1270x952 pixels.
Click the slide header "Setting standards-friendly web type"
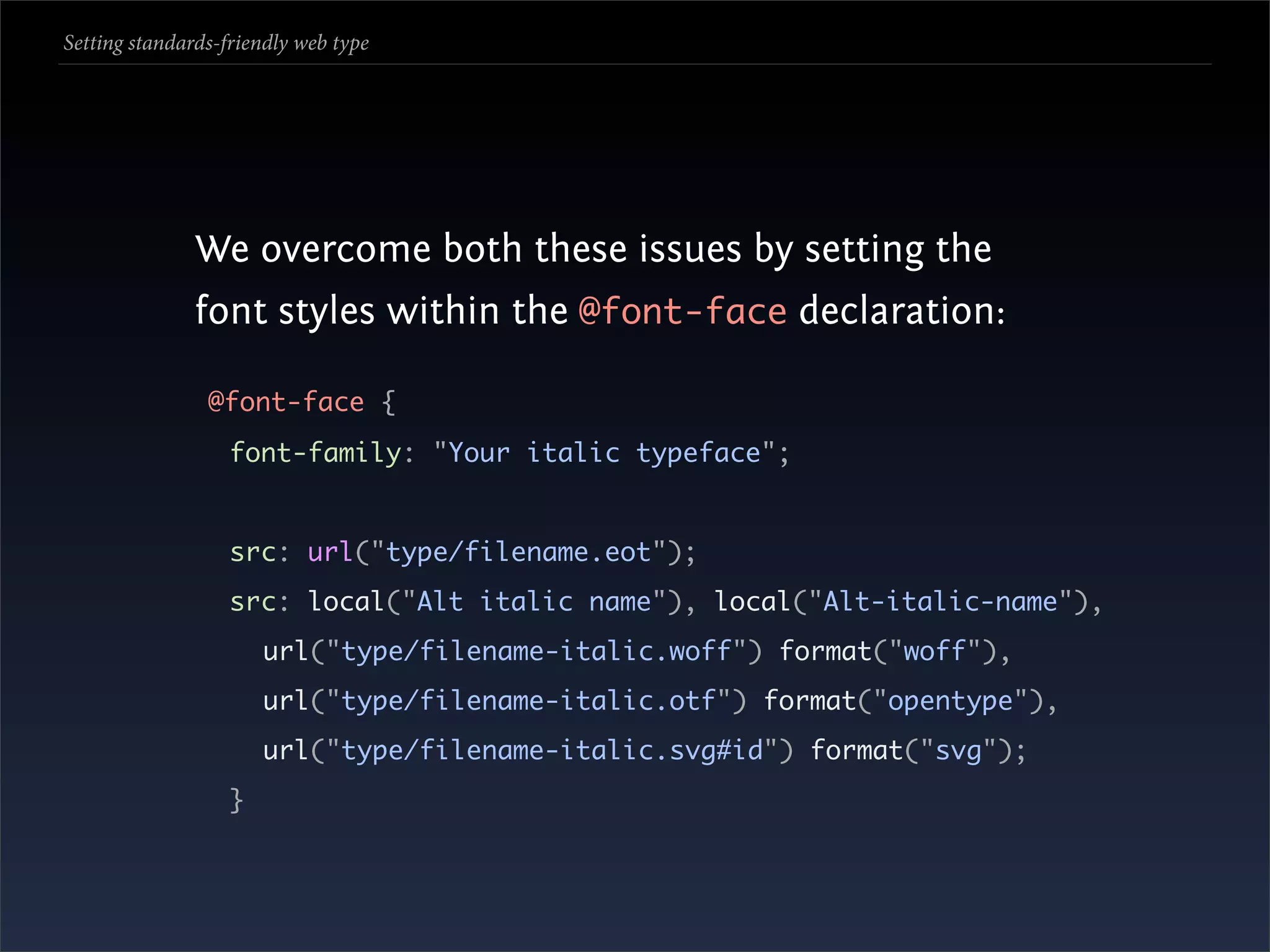[x=216, y=43]
